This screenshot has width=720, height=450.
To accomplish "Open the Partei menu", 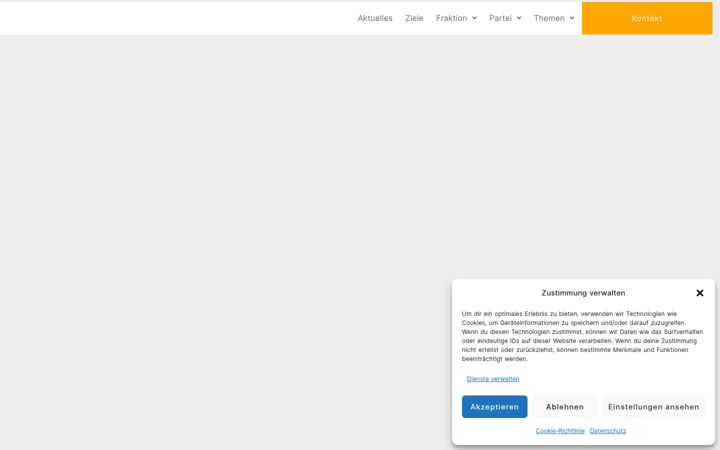I will 500,18.
